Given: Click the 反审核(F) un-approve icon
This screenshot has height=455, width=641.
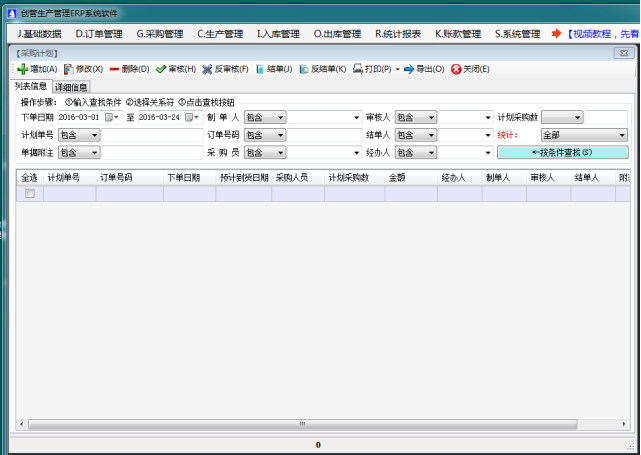Looking at the screenshot, I should tap(207, 69).
